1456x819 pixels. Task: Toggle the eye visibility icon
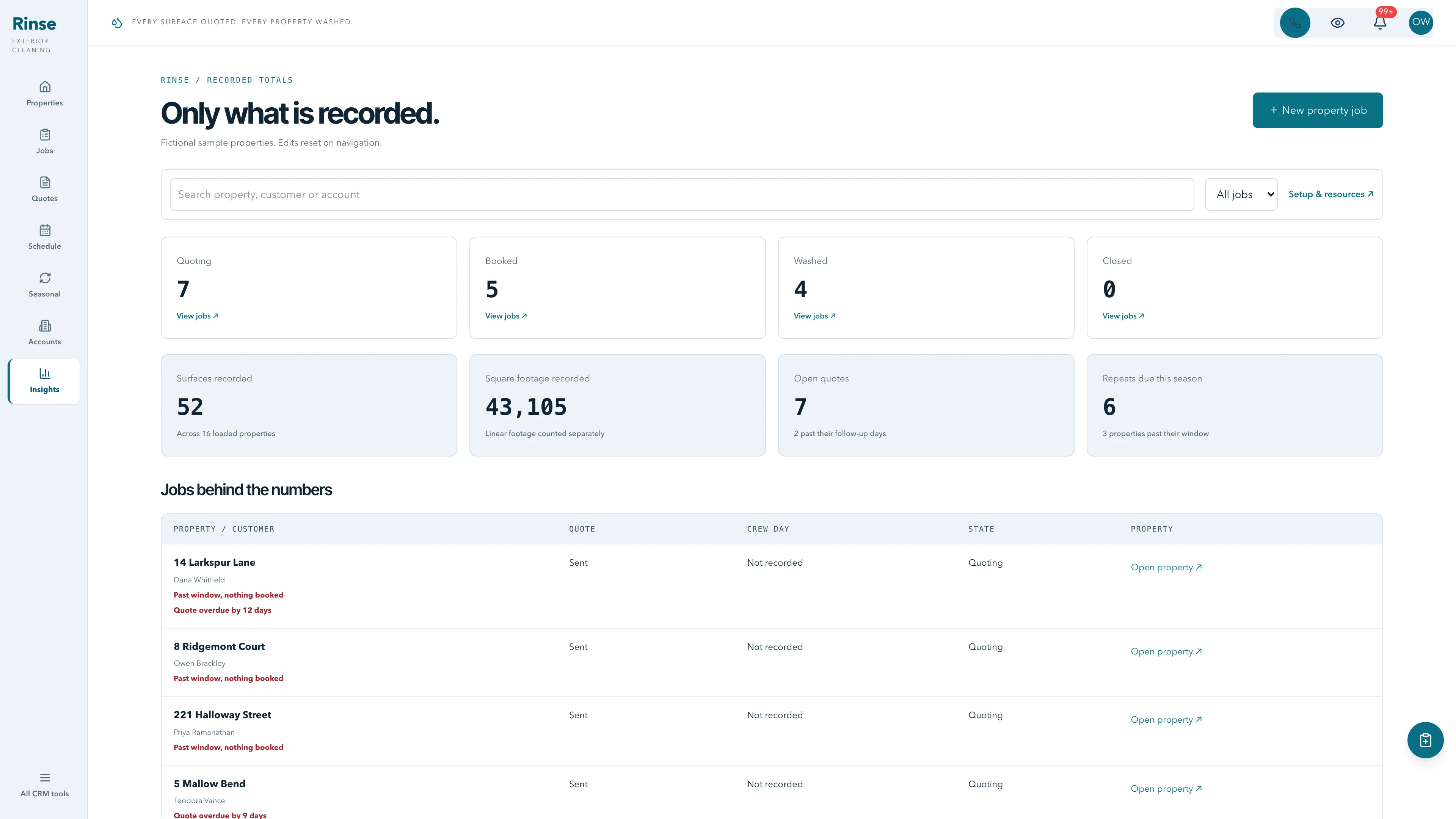point(1337,23)
